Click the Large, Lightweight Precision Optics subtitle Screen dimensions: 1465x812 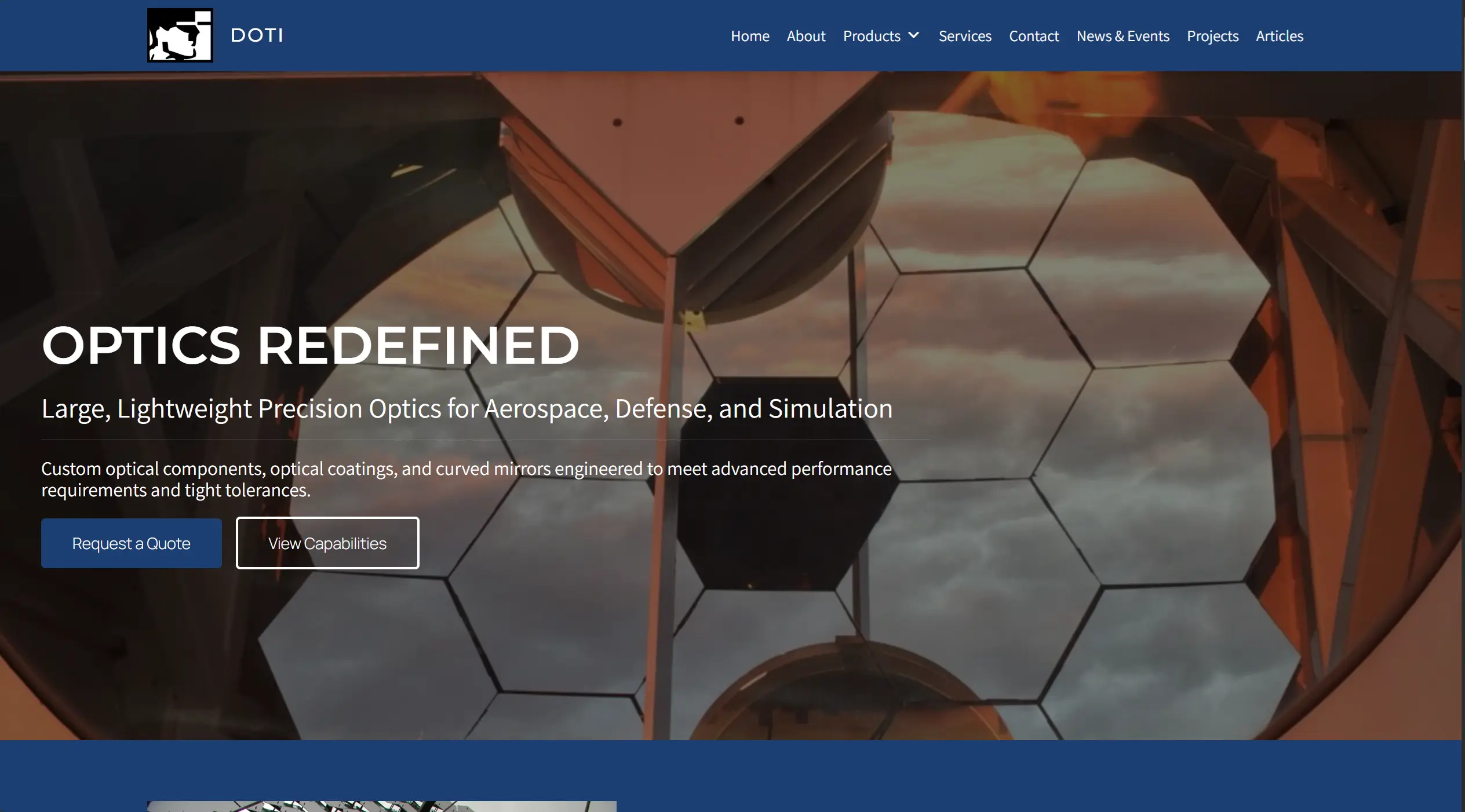(x=467, y=409)
